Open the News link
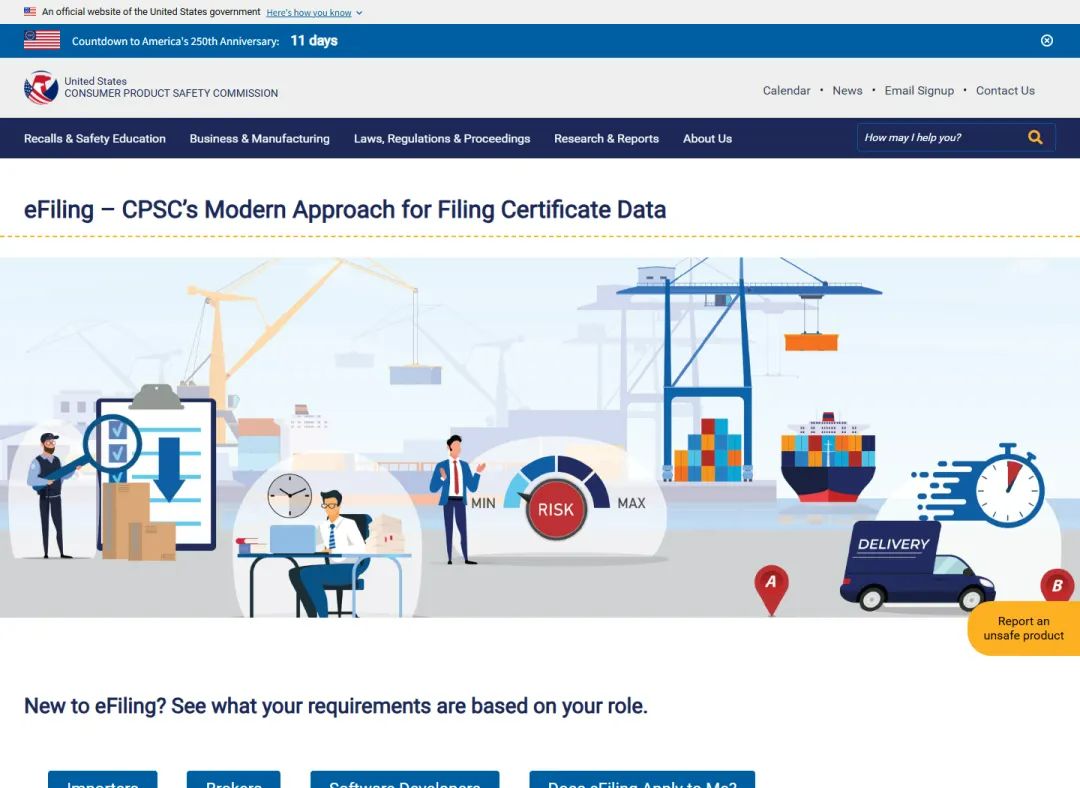 pos(847,90)
